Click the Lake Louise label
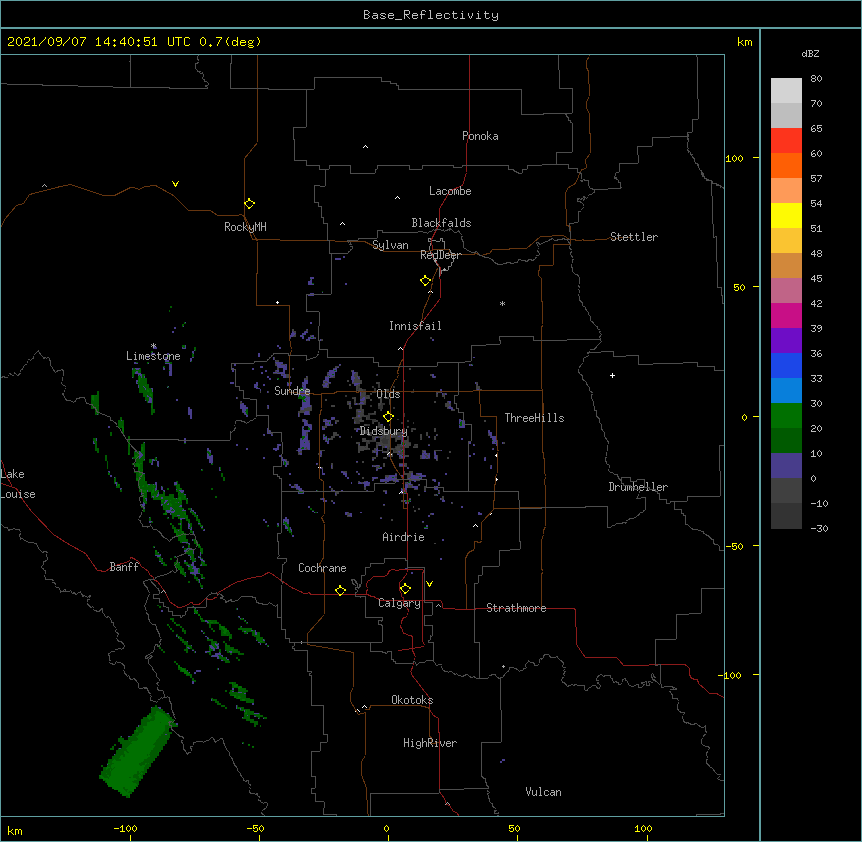The height and width of the screenshot is (842, 862). [x=18, y=484]
